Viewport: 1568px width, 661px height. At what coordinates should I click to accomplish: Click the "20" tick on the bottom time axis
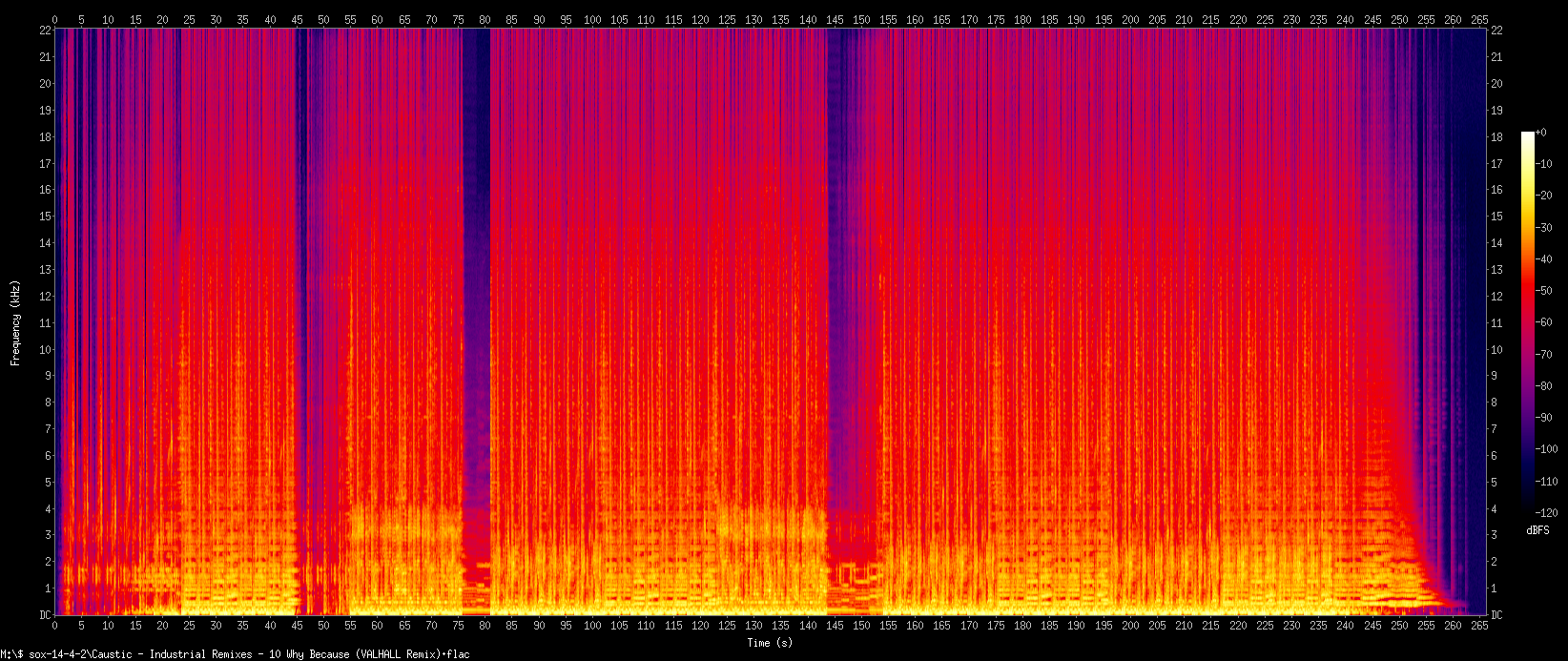click(162, 626)
